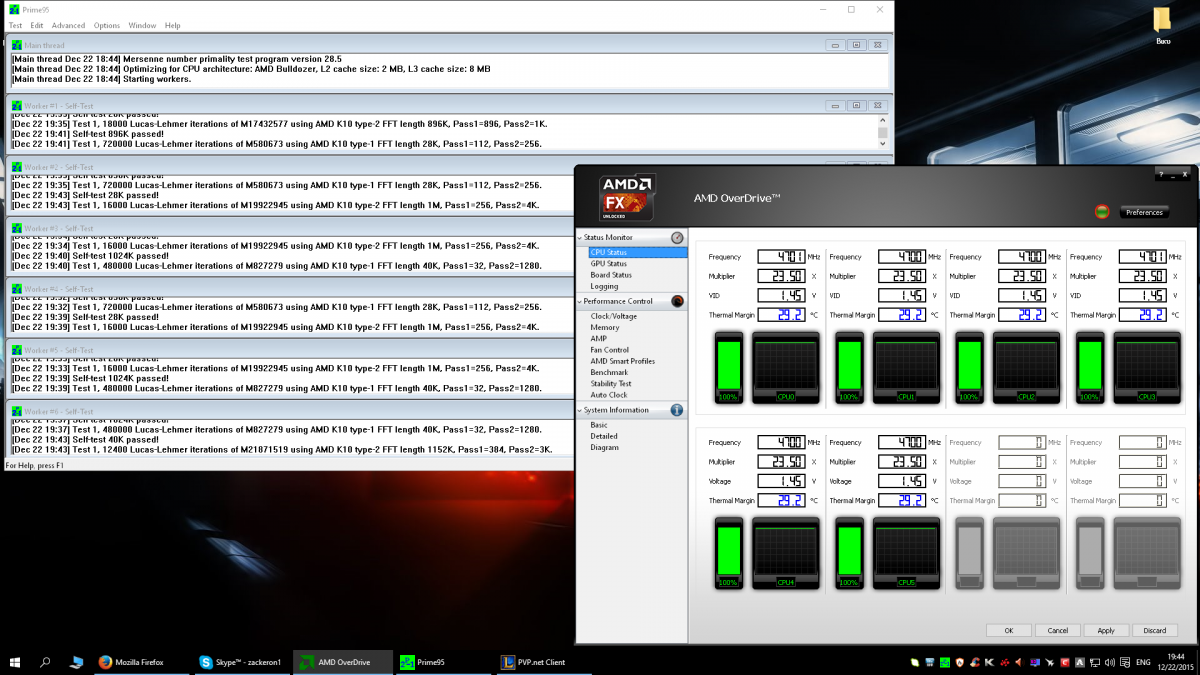Click the network tray icon

pos(1095,662)
